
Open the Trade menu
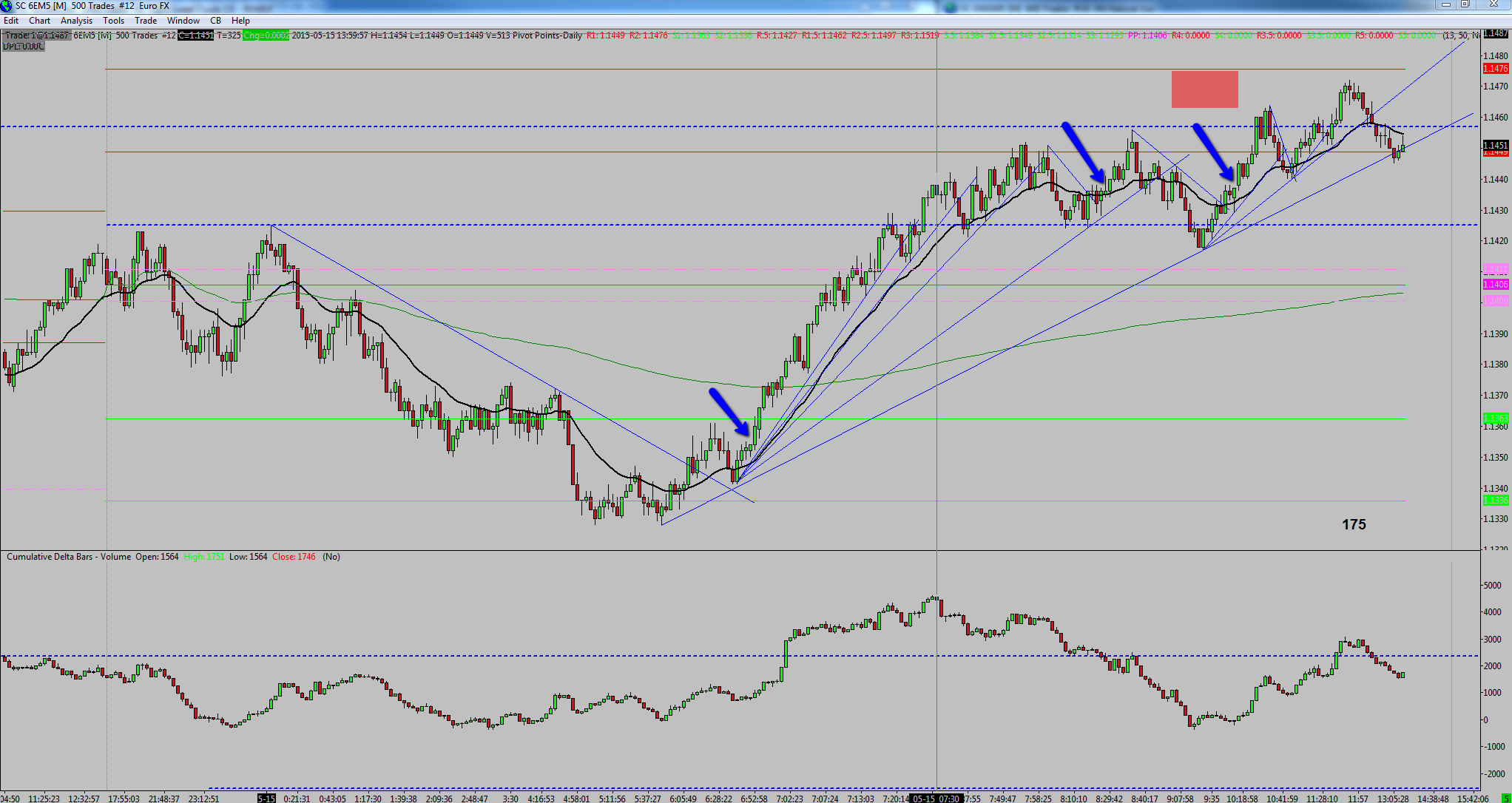coord(146,21)
